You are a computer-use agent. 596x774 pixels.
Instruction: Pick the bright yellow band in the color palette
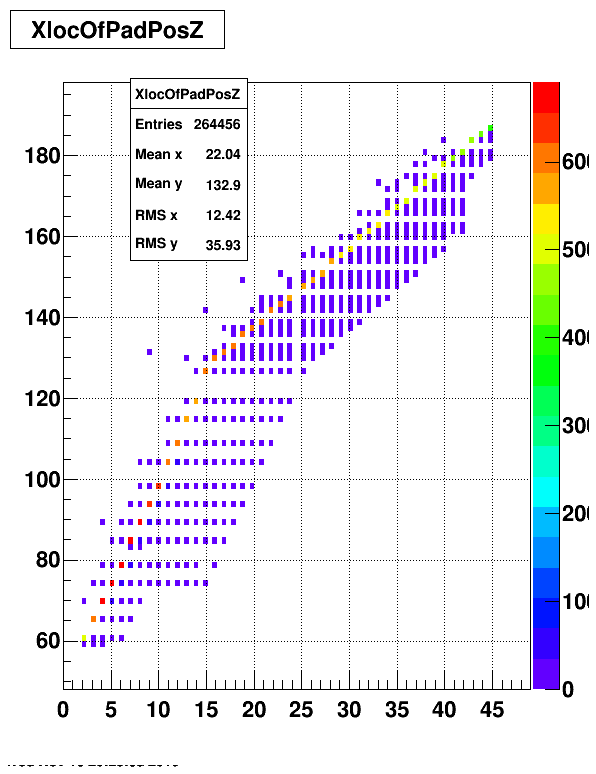pos(546,219)
